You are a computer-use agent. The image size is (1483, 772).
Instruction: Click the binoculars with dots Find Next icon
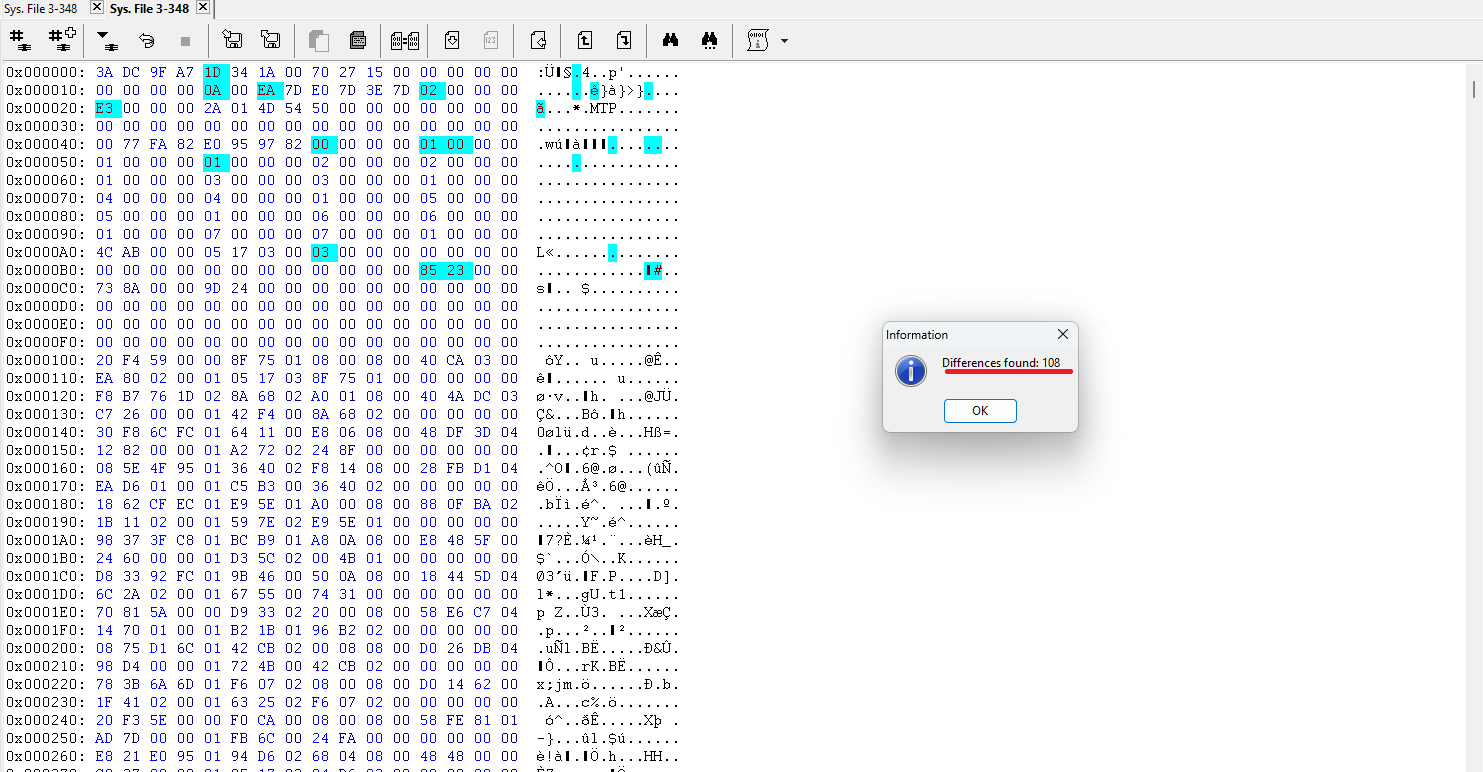tap(710, 40)
